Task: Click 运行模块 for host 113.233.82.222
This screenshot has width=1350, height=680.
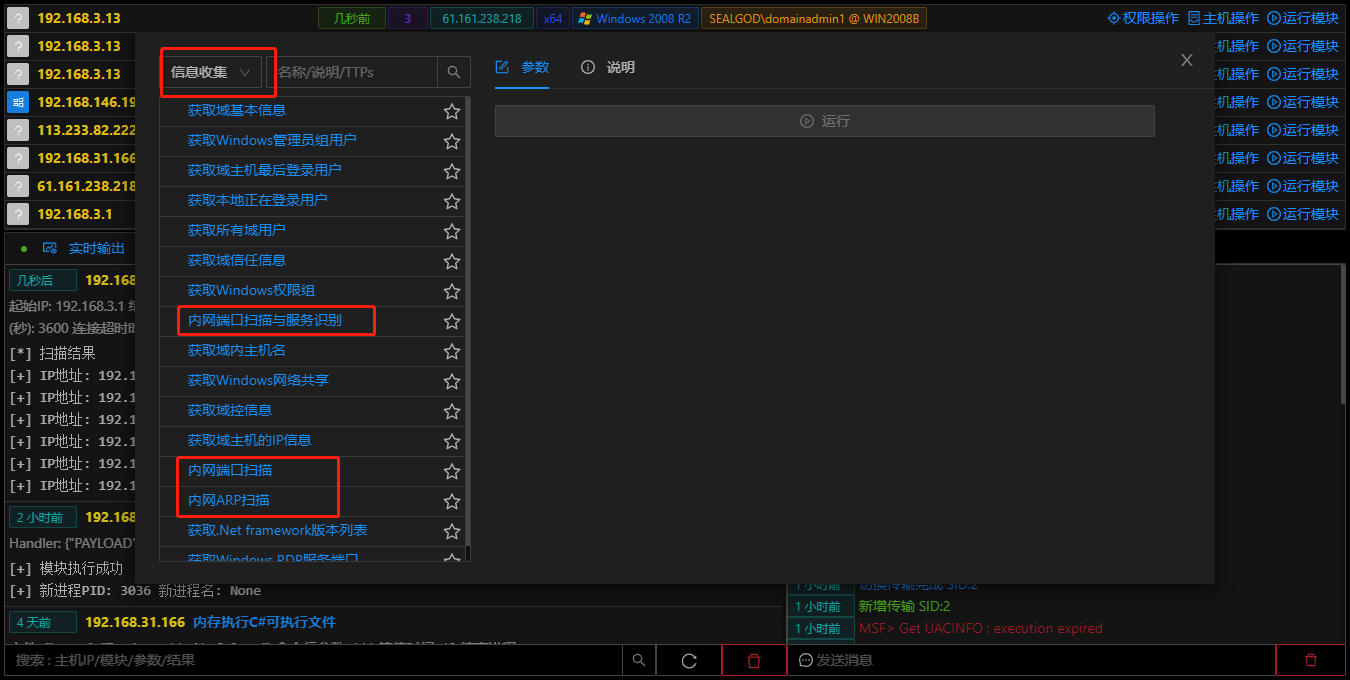Action: pyautogui.click(x=1303, y=130)
